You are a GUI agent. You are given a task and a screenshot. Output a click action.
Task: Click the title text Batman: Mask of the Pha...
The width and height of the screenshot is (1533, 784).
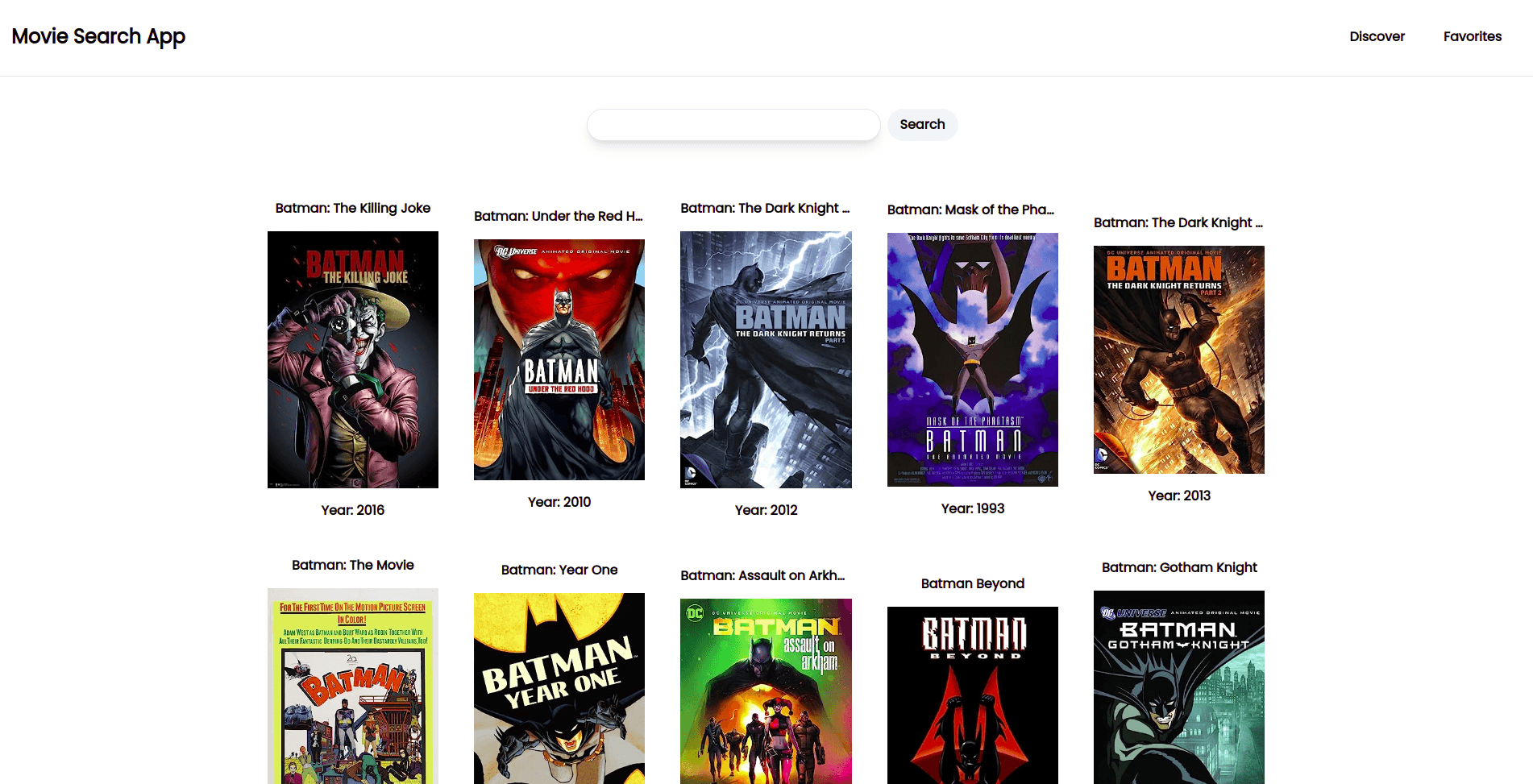(971, 209)
